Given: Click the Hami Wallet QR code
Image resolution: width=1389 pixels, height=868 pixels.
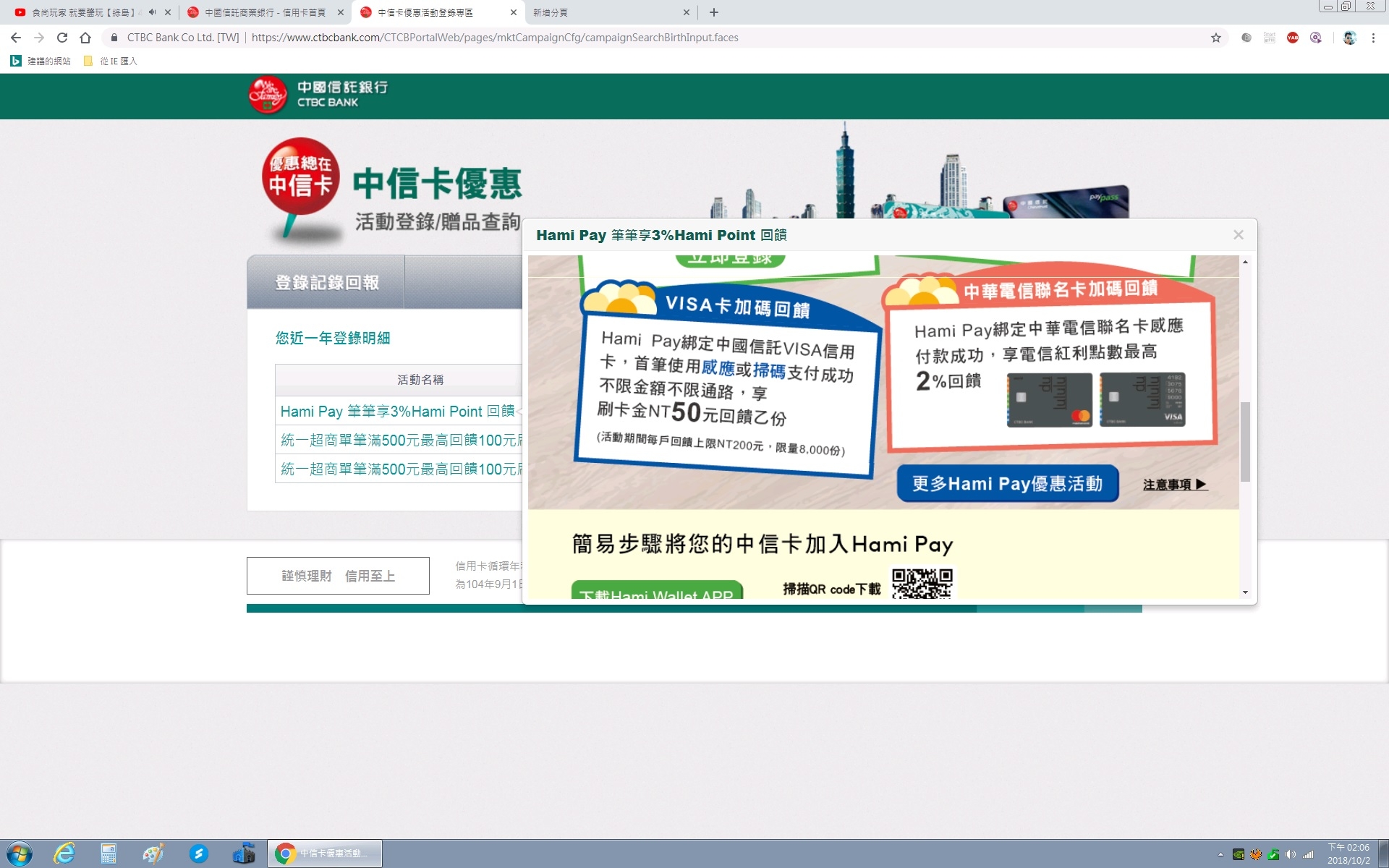Looking at the screenshot, I should click(922, 583).
